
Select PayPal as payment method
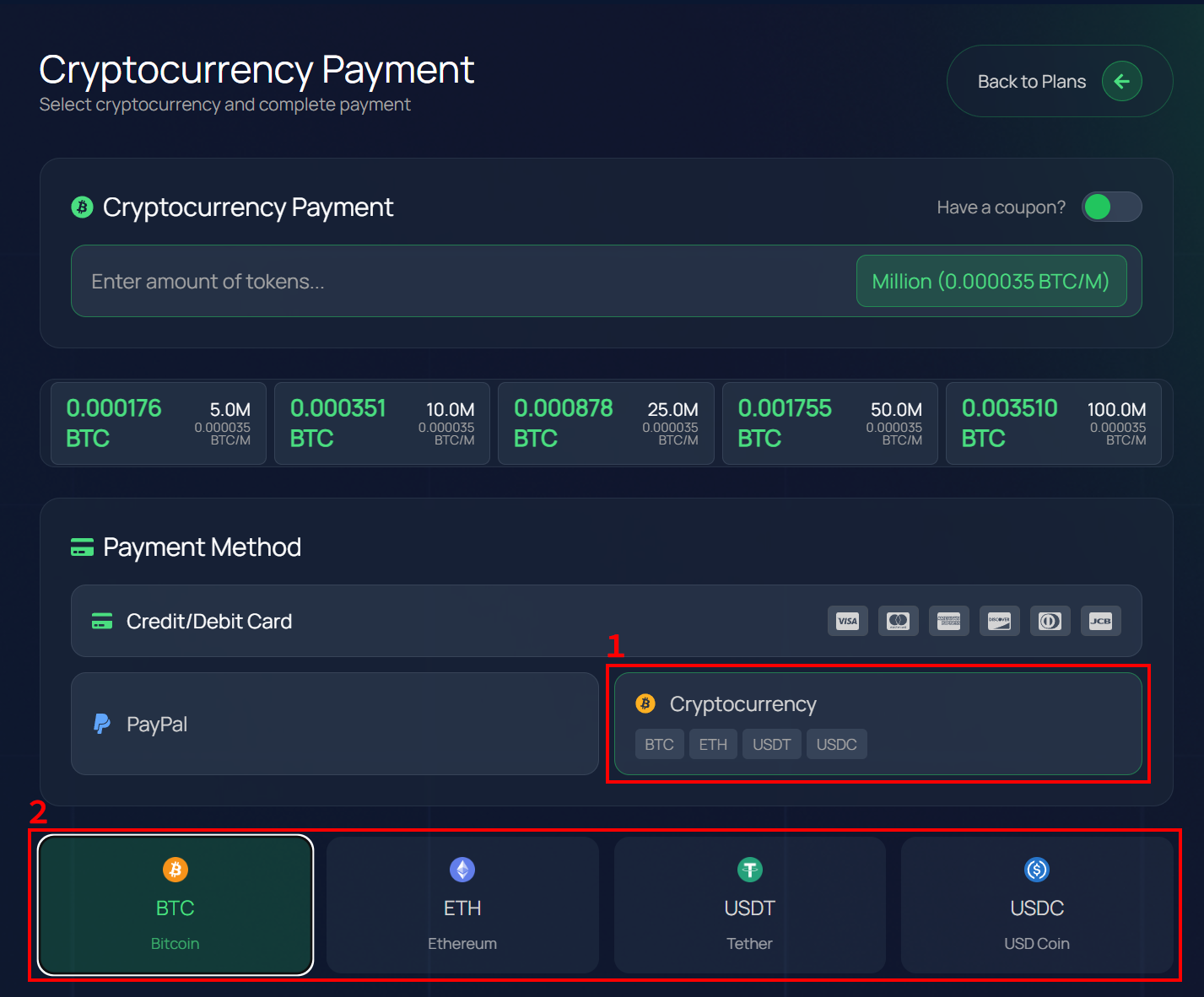click(334, 725)
